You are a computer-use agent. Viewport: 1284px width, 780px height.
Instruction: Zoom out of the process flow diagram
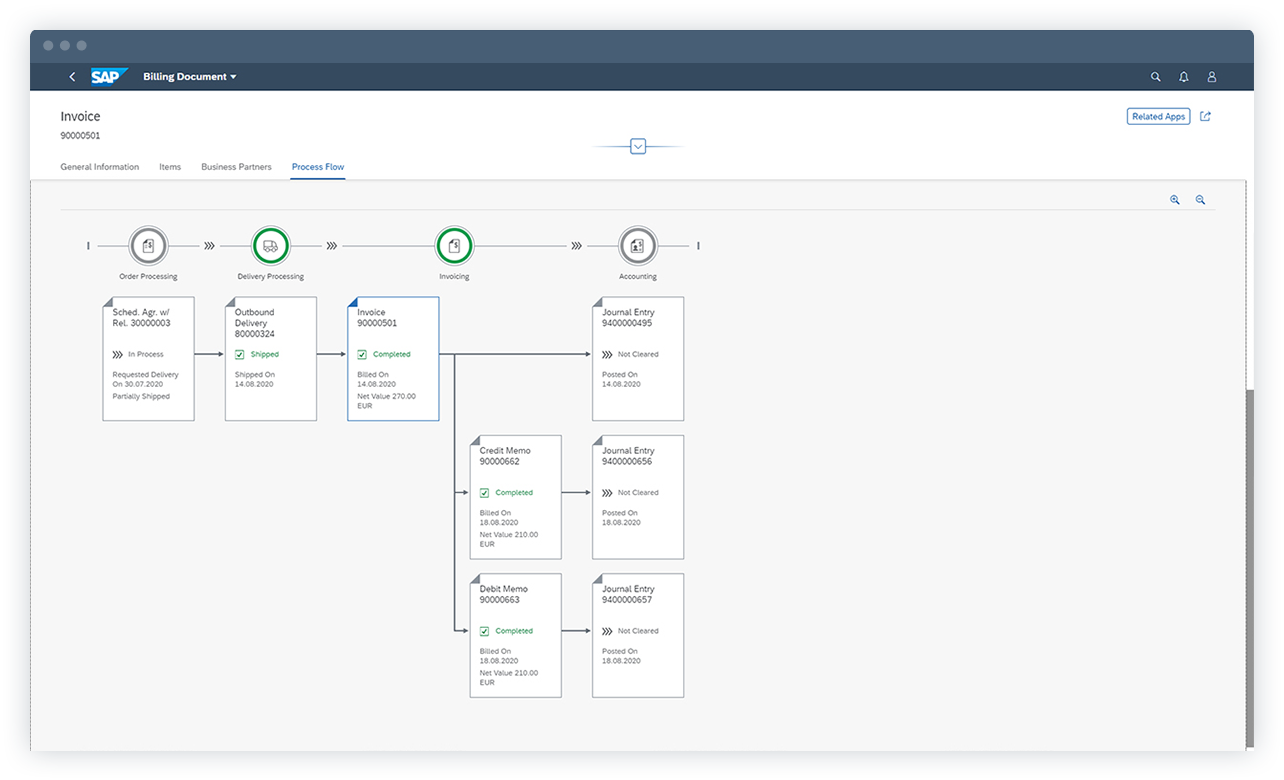point(1200,200)
